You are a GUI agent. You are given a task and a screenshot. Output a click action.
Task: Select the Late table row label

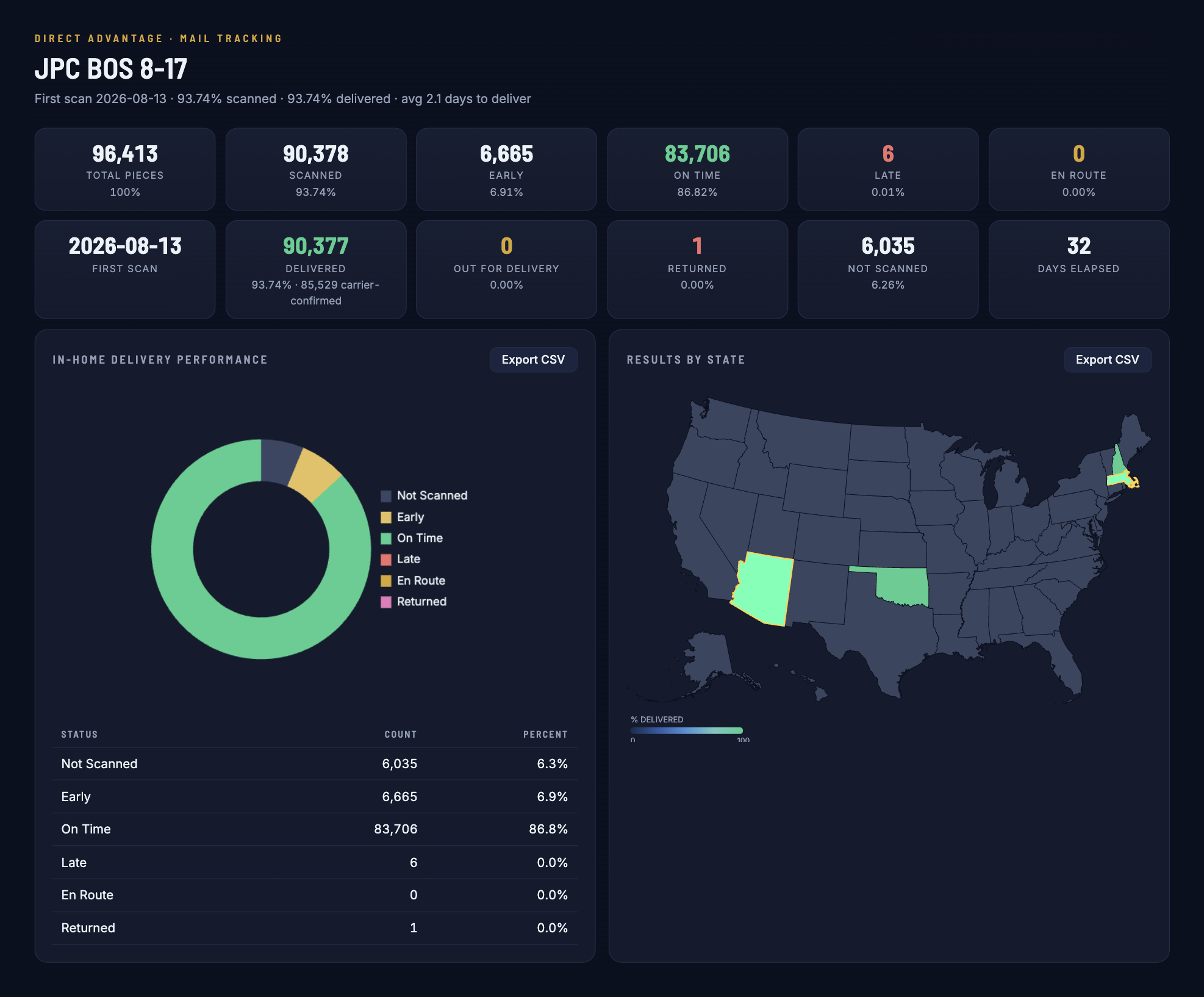coord(74,863)
